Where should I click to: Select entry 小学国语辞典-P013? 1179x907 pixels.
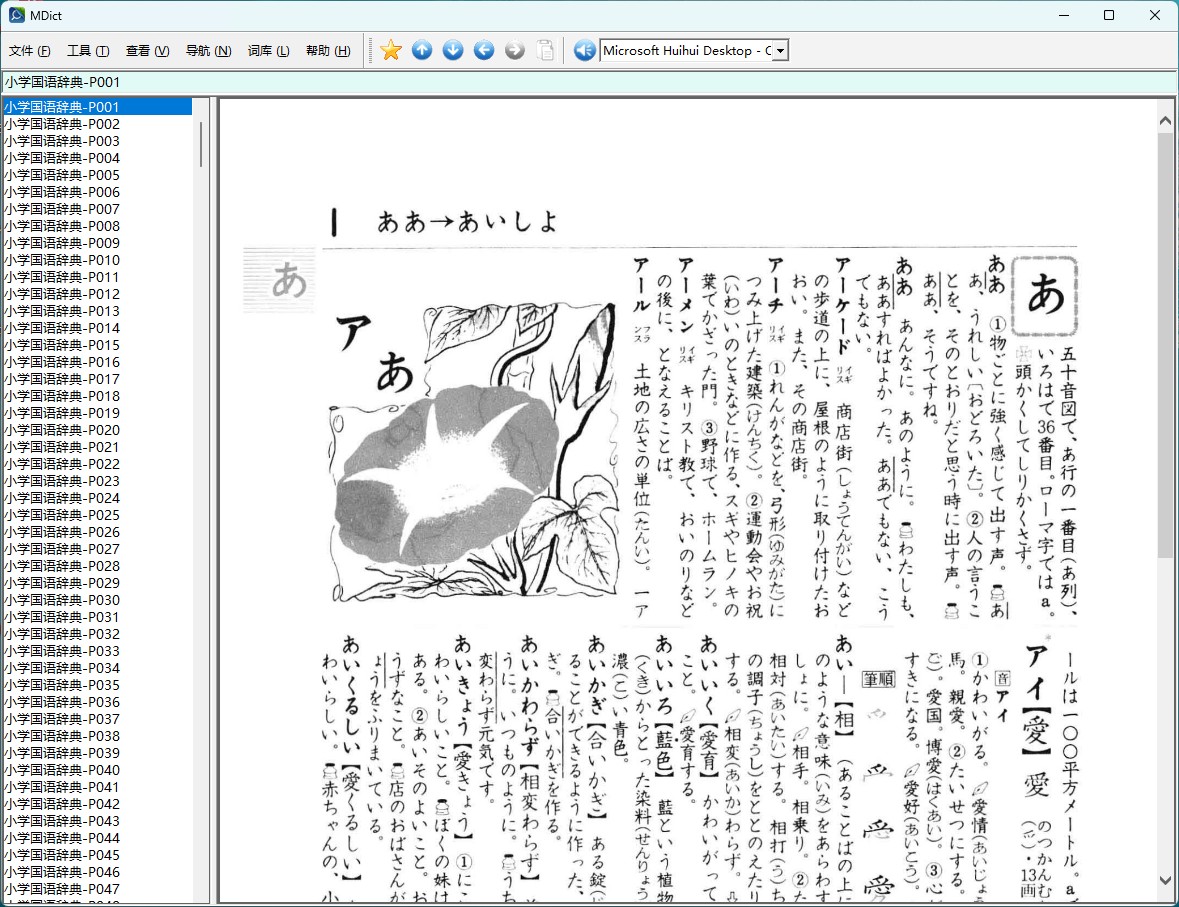(x=97, y=311)
